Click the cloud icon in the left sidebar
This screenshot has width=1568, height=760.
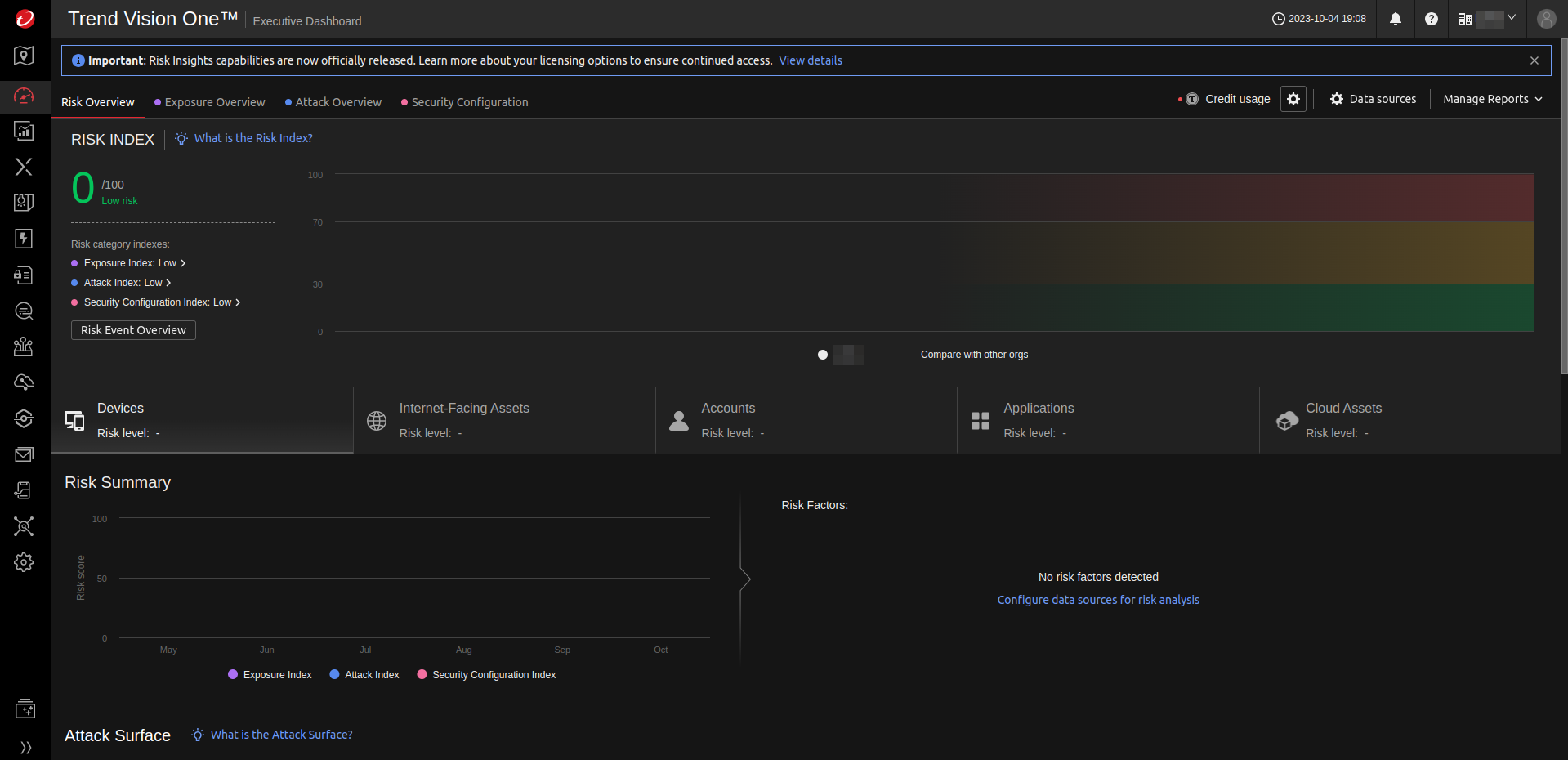pos(24,382)
